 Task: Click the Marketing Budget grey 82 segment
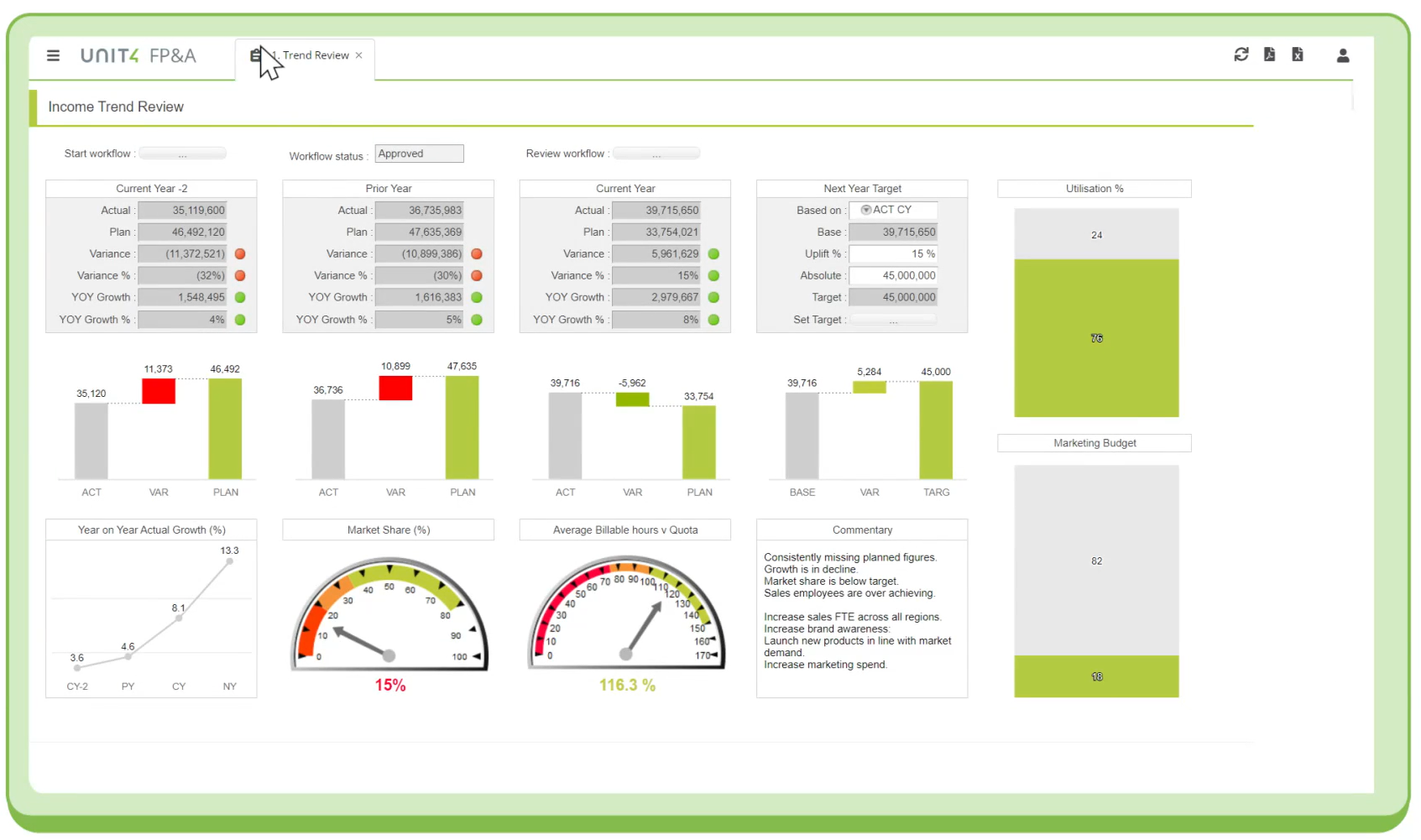point(1096,561)
